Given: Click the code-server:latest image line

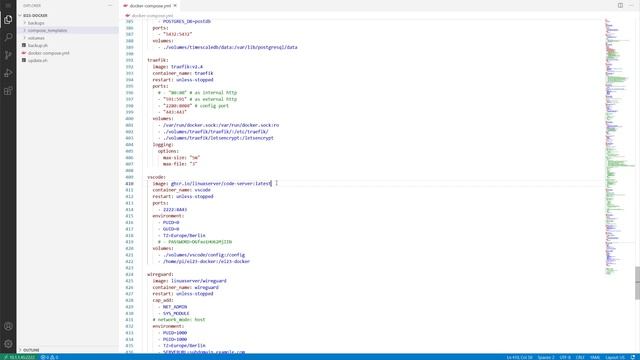Looking at the screenshot, I should (x=212, y=184).
